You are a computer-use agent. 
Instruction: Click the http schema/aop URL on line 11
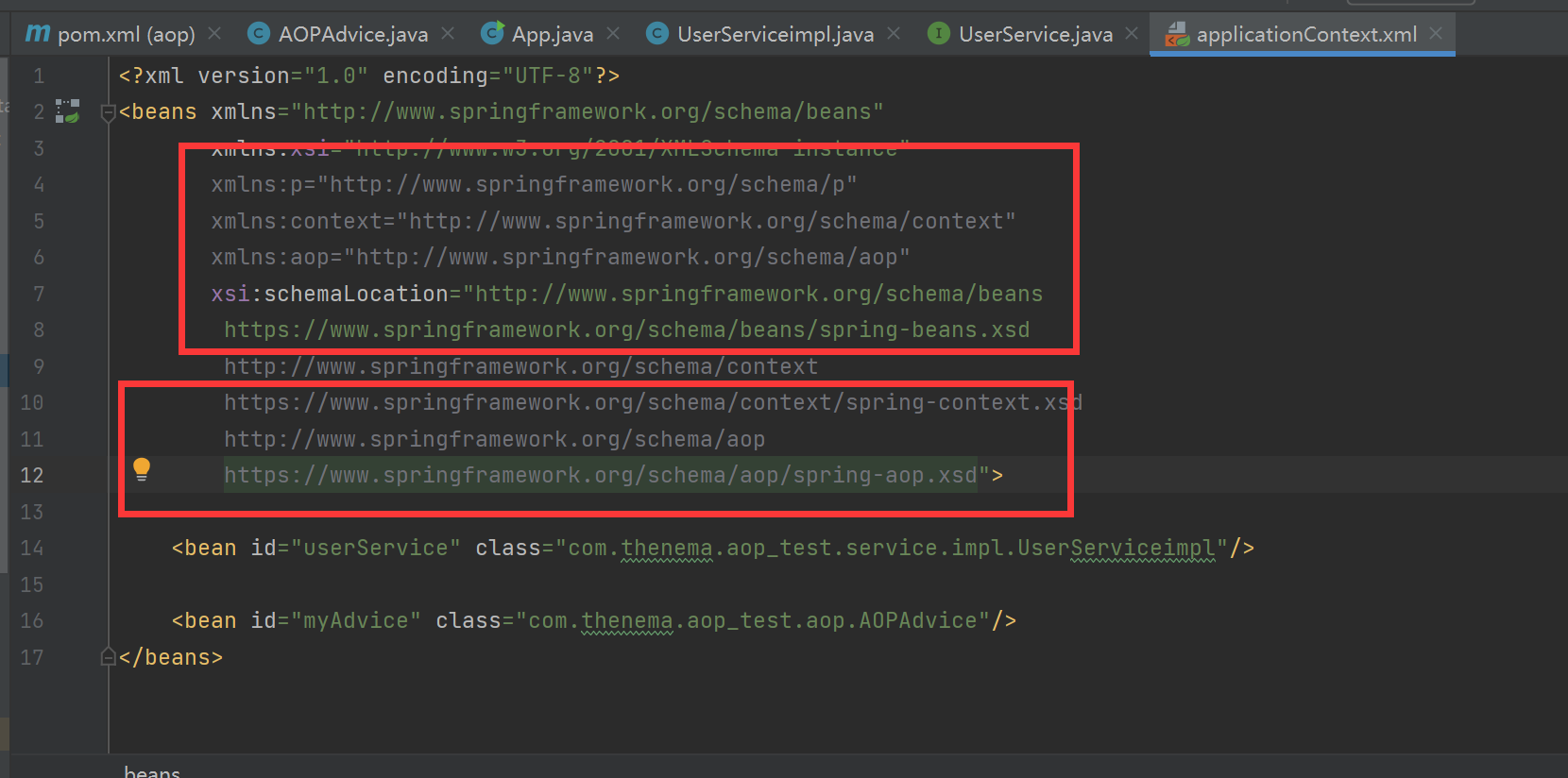point(495,439)
